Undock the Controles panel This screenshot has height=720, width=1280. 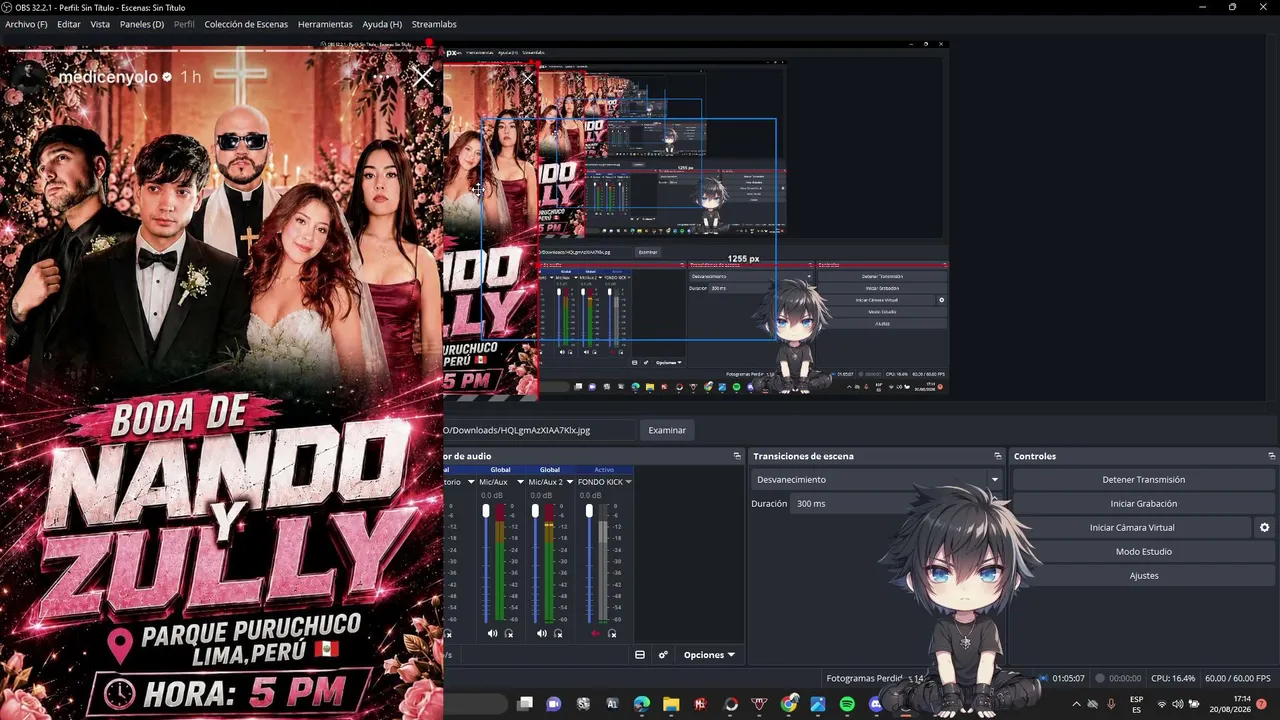pos(1272,456)
